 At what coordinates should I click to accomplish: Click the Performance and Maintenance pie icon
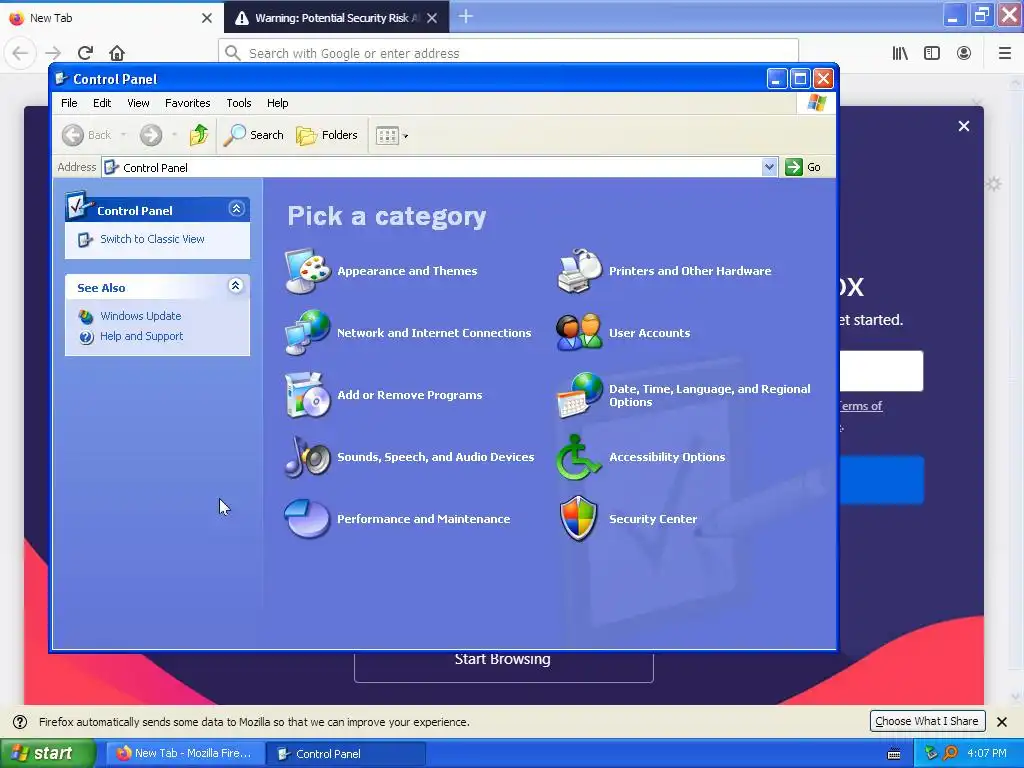(x=308, y=519)
